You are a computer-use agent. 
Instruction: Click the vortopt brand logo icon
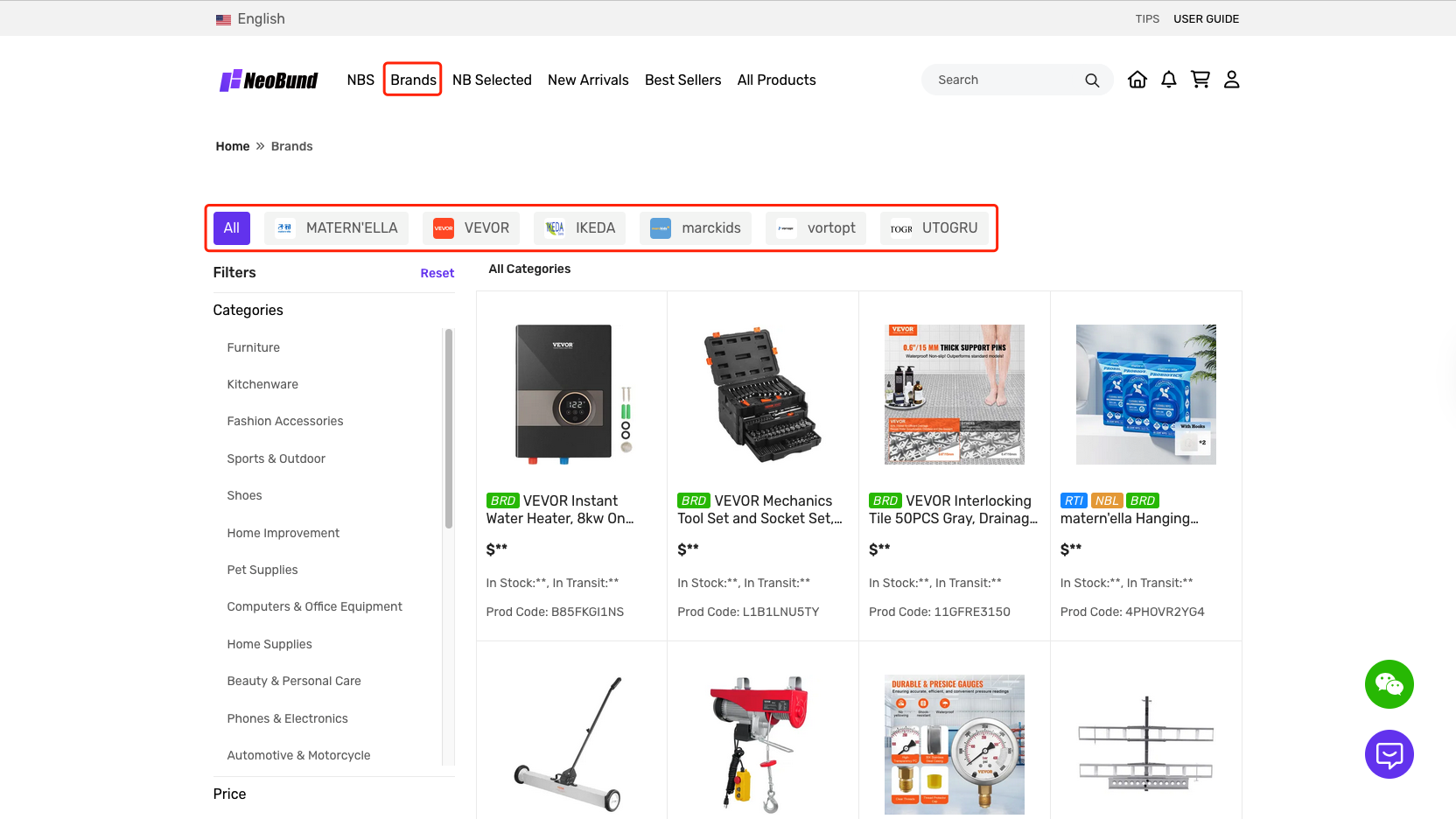[x=787, y=228]
